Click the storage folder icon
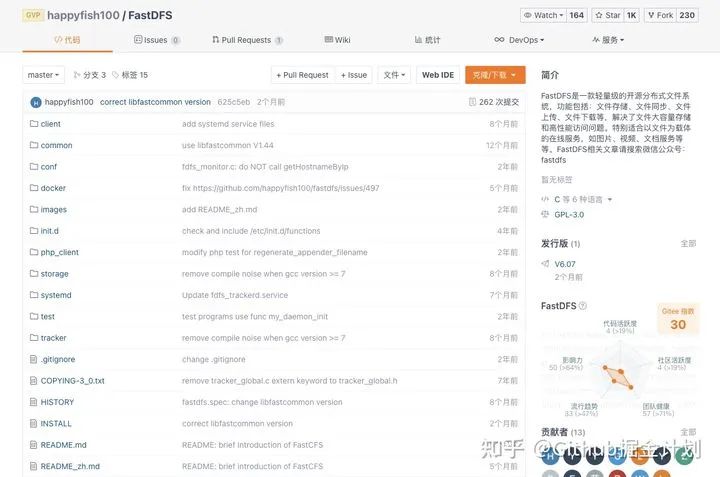This screenshot has height=477, width=720. (34, 274)
